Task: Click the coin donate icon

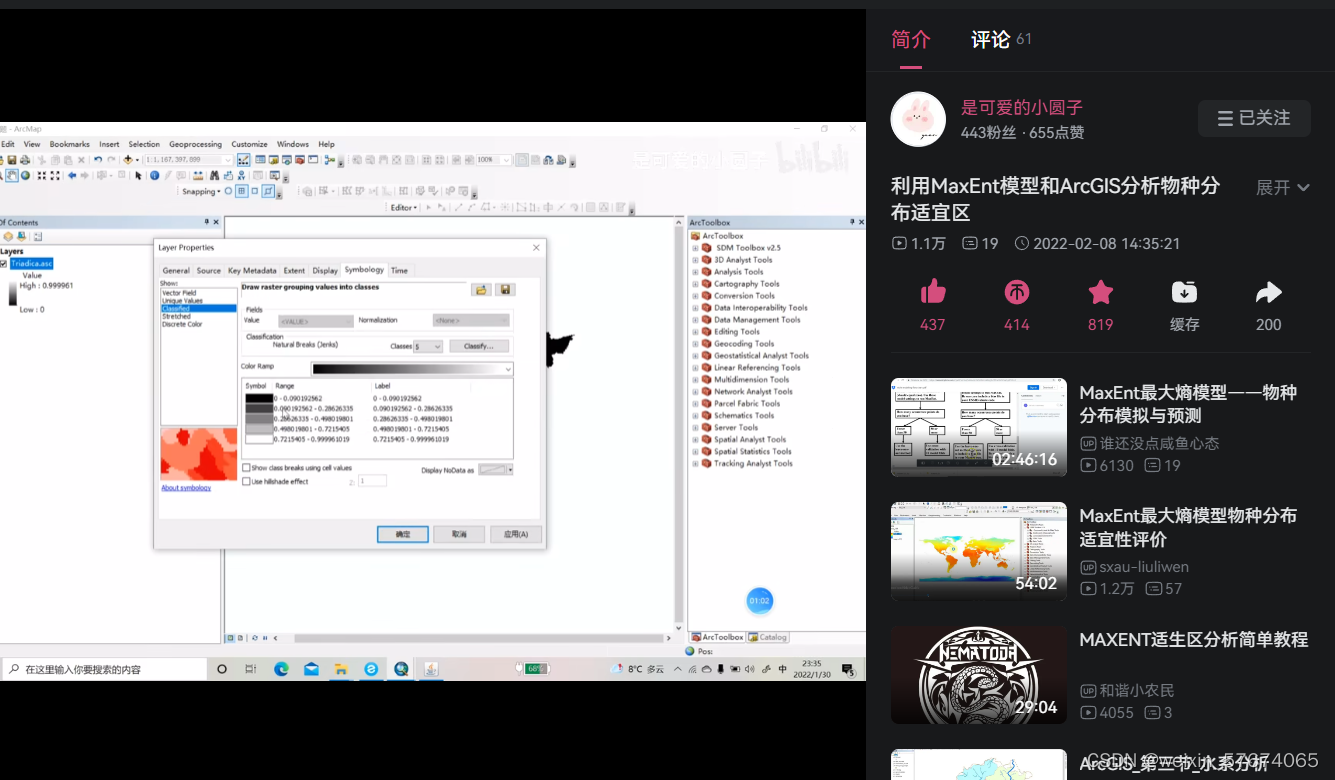Action: (x=1017, y=291)
